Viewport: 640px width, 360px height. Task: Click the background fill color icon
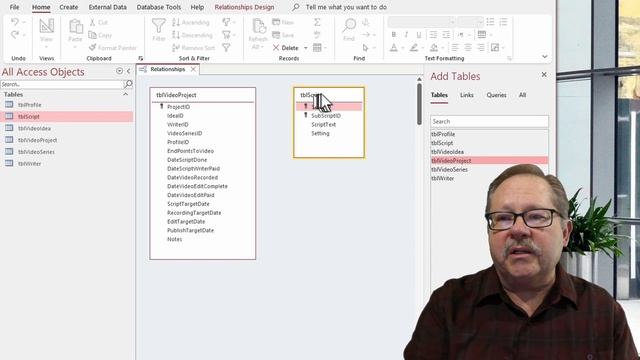(434, 48)
